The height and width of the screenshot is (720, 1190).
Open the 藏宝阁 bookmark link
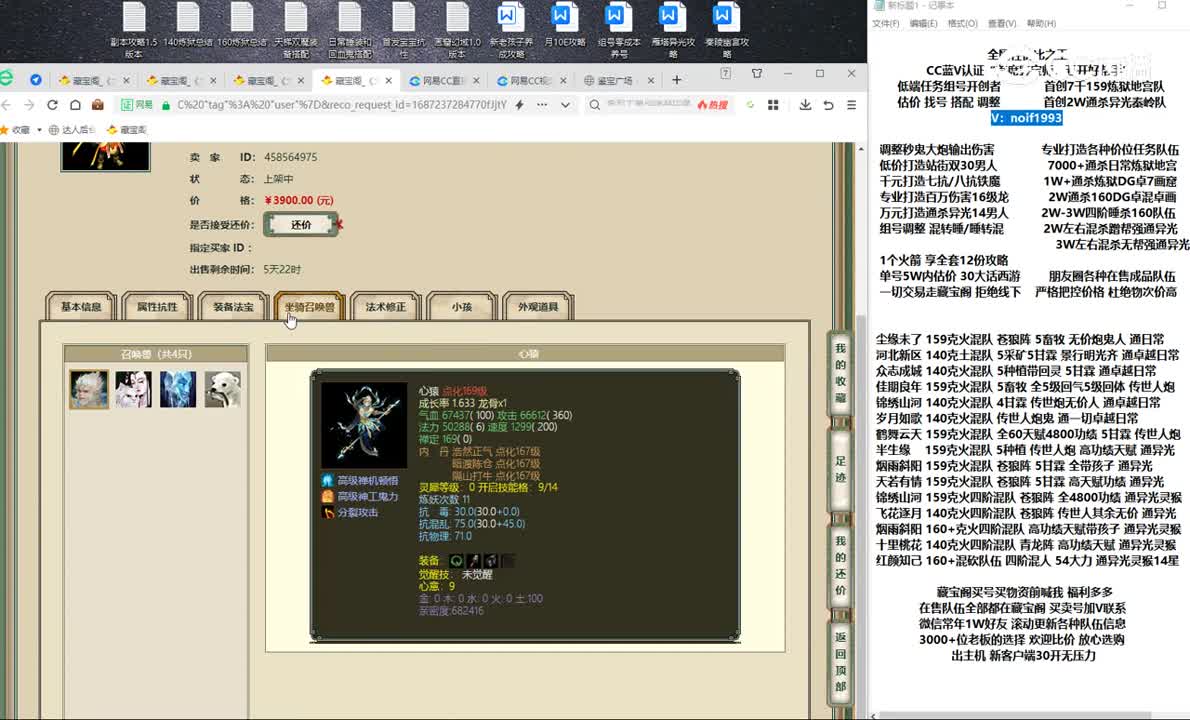[x=128, y=130]
